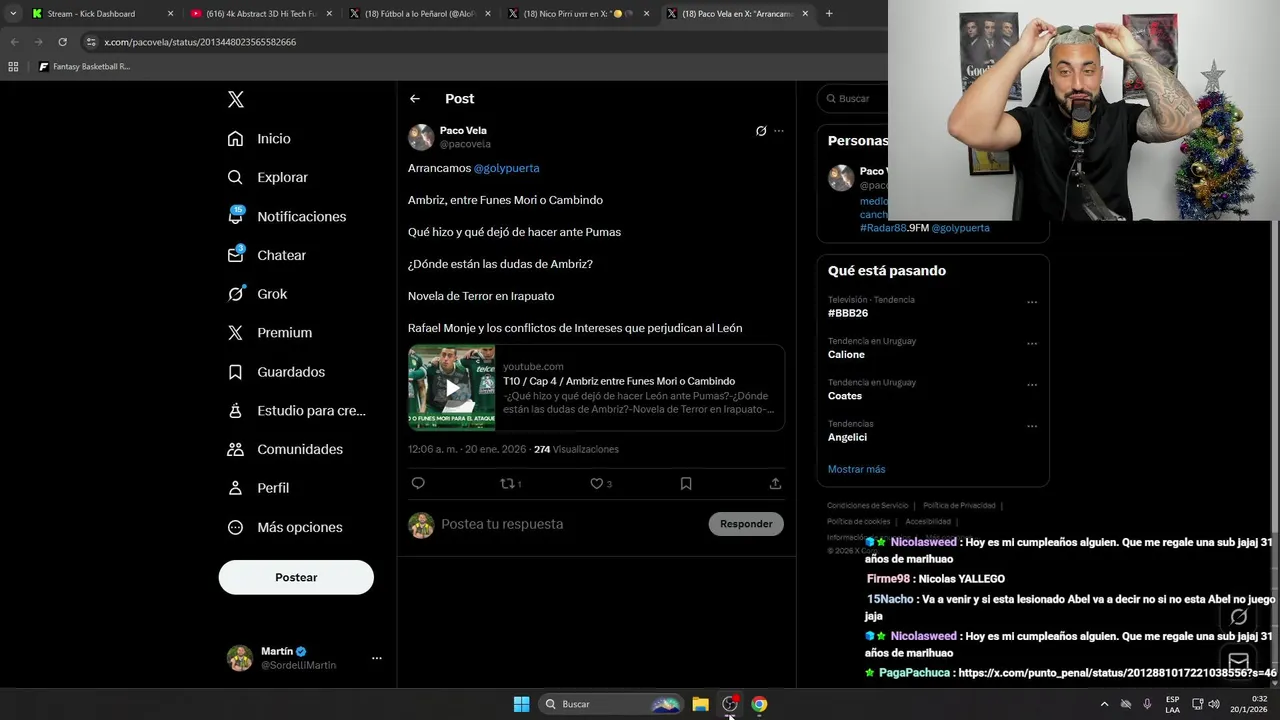The width and height of the screenshot is (1280, 720).
Task: Open Accesibilidad footer link
Action: [x=928, y=522]
